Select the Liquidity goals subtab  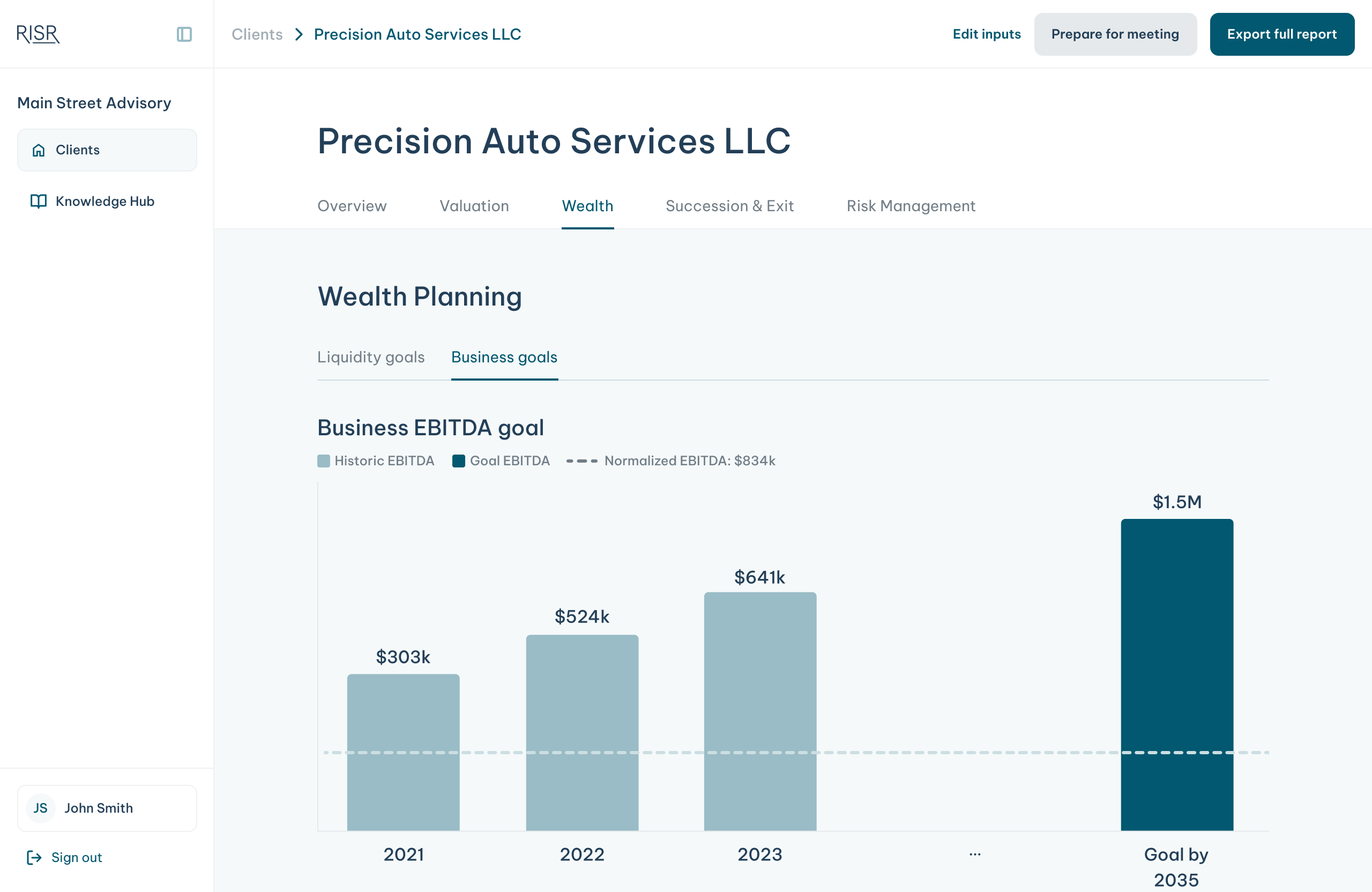coord(371,357)
